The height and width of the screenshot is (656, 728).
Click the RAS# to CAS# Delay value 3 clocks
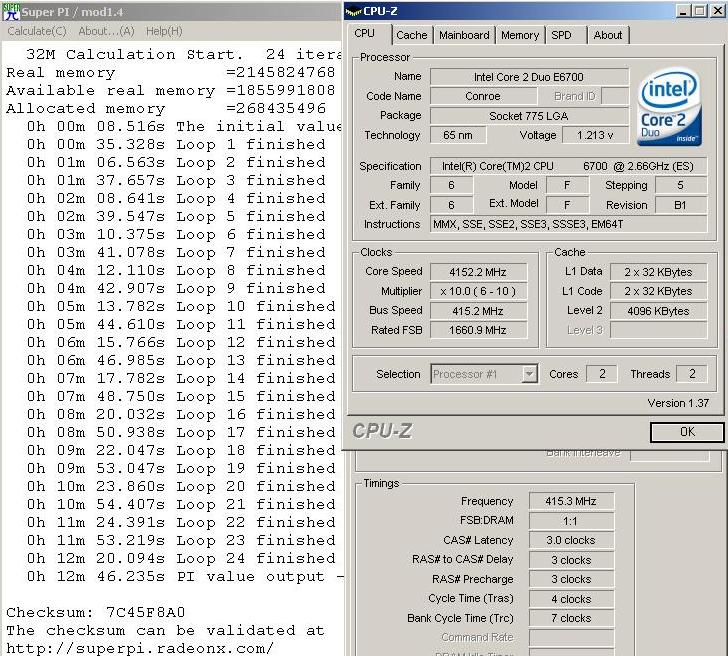[571, 560]
